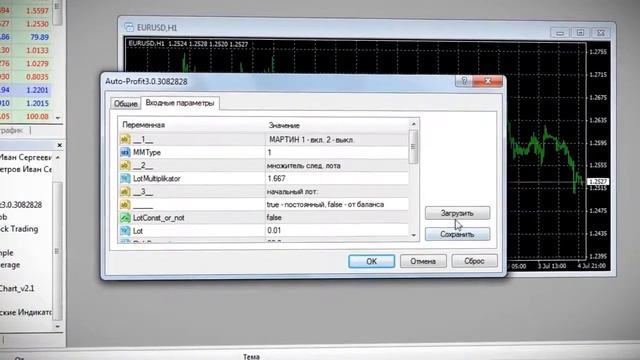The image size is (640, 360).
Task: Close the navigator panel with X
Action: 60,145
